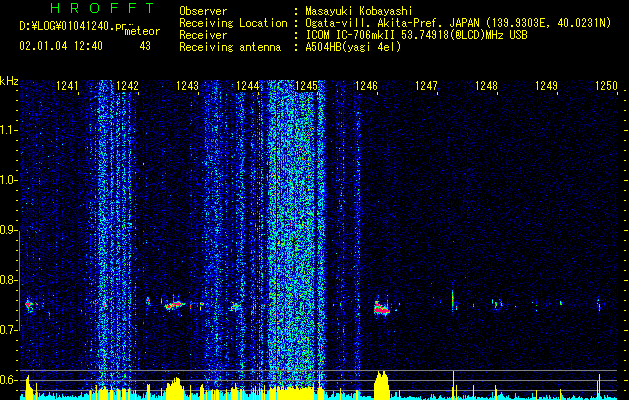Viewport: 629px width, 400px height.
Task: Click time marker 1250
Action: click(x=606, y=86)
